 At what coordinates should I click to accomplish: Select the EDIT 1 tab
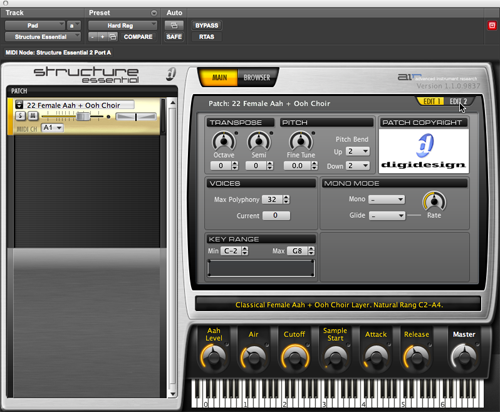431,101
